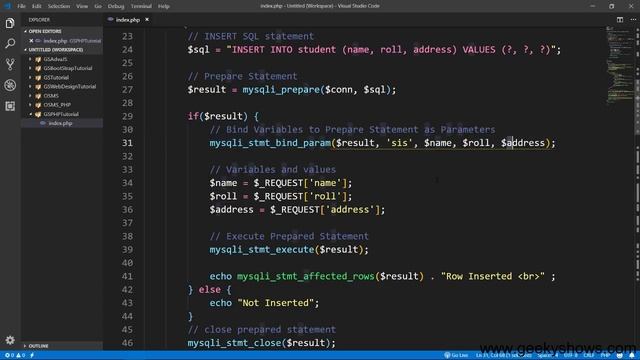The image size is (640, 360).
Task: Click the GSTutorial folder icon
Action: [x=38, y=78]
